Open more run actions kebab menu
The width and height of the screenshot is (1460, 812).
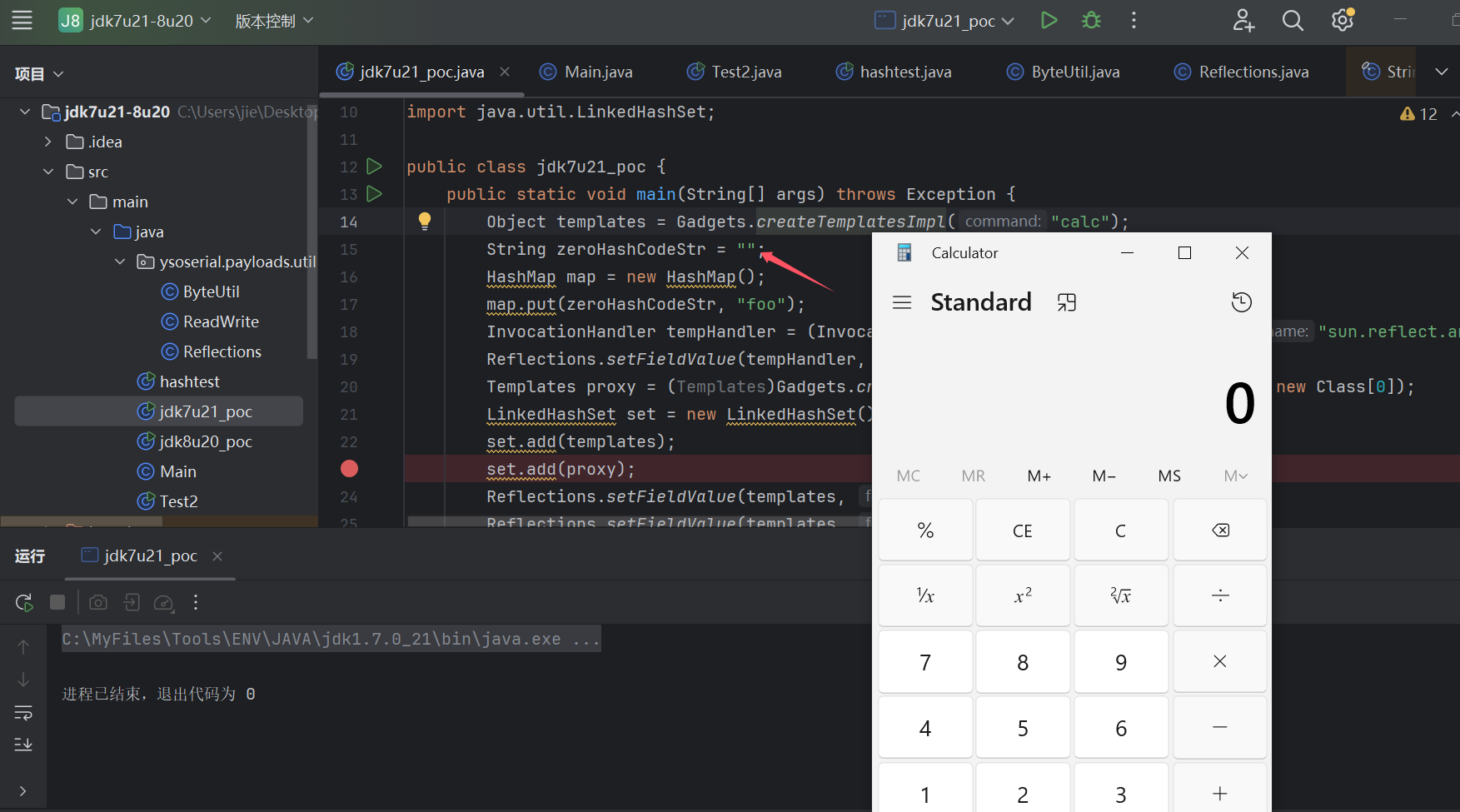pyautogui.click(x=1134, y=21)
